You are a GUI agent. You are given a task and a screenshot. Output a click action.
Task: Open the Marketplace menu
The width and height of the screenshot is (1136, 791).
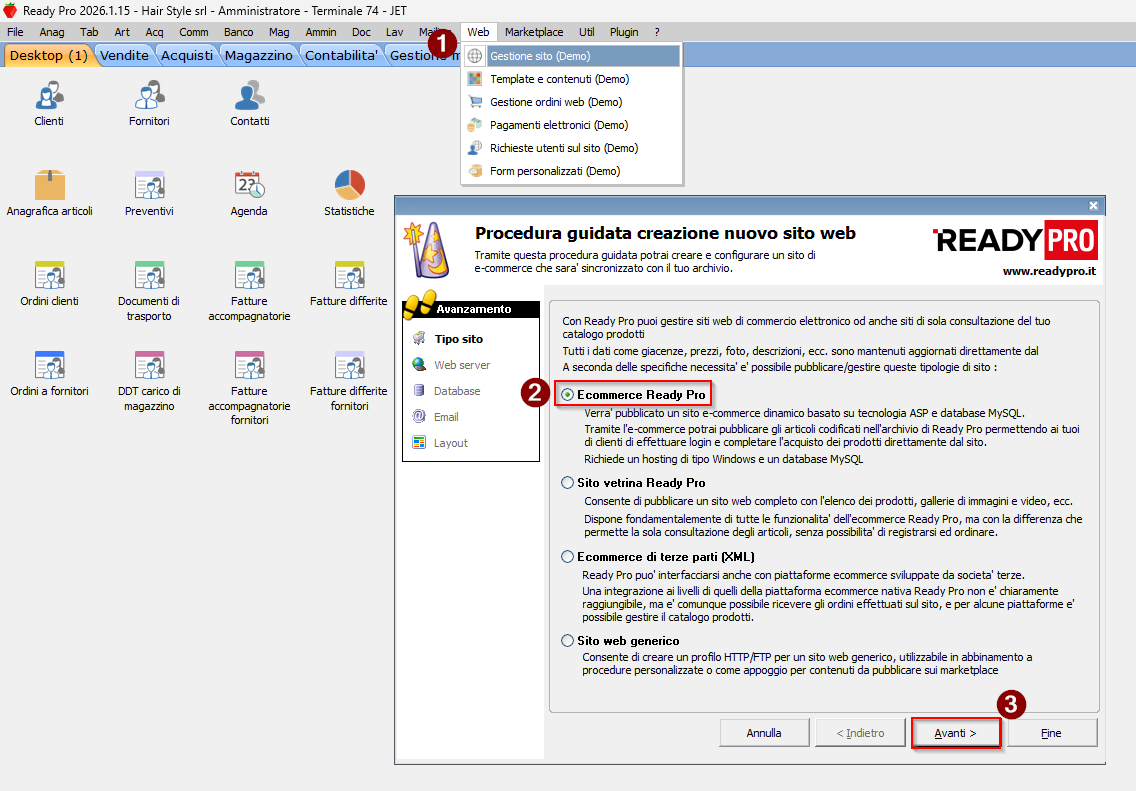click(x=533, y=32)
